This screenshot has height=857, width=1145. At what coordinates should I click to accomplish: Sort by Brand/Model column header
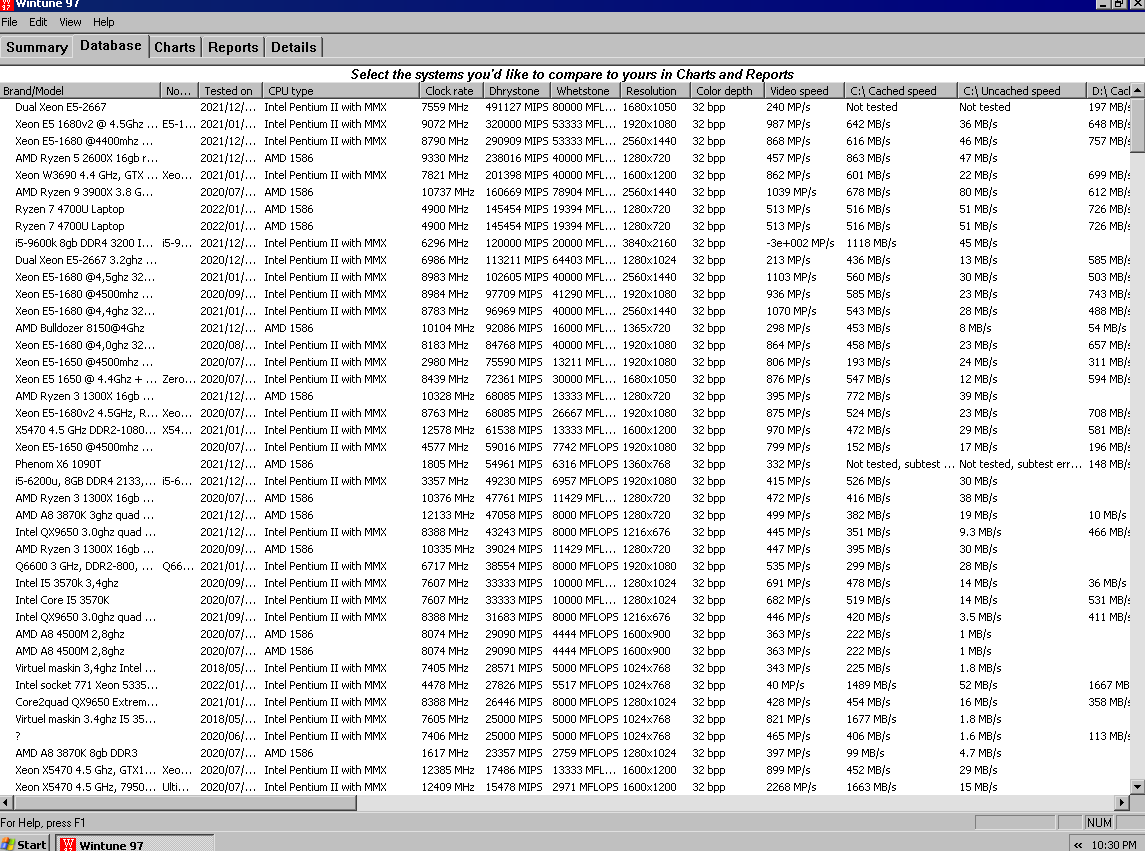(x=80, y=91)
